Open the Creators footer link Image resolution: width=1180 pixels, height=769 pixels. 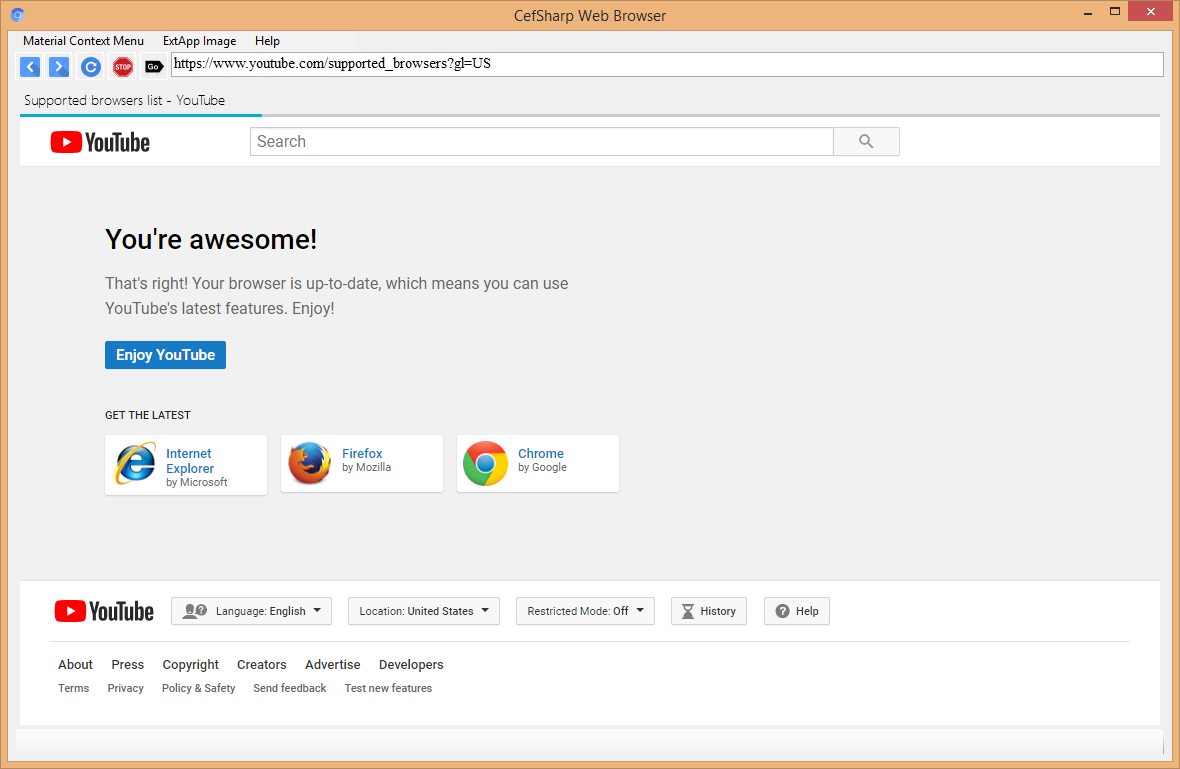point(262,664)
